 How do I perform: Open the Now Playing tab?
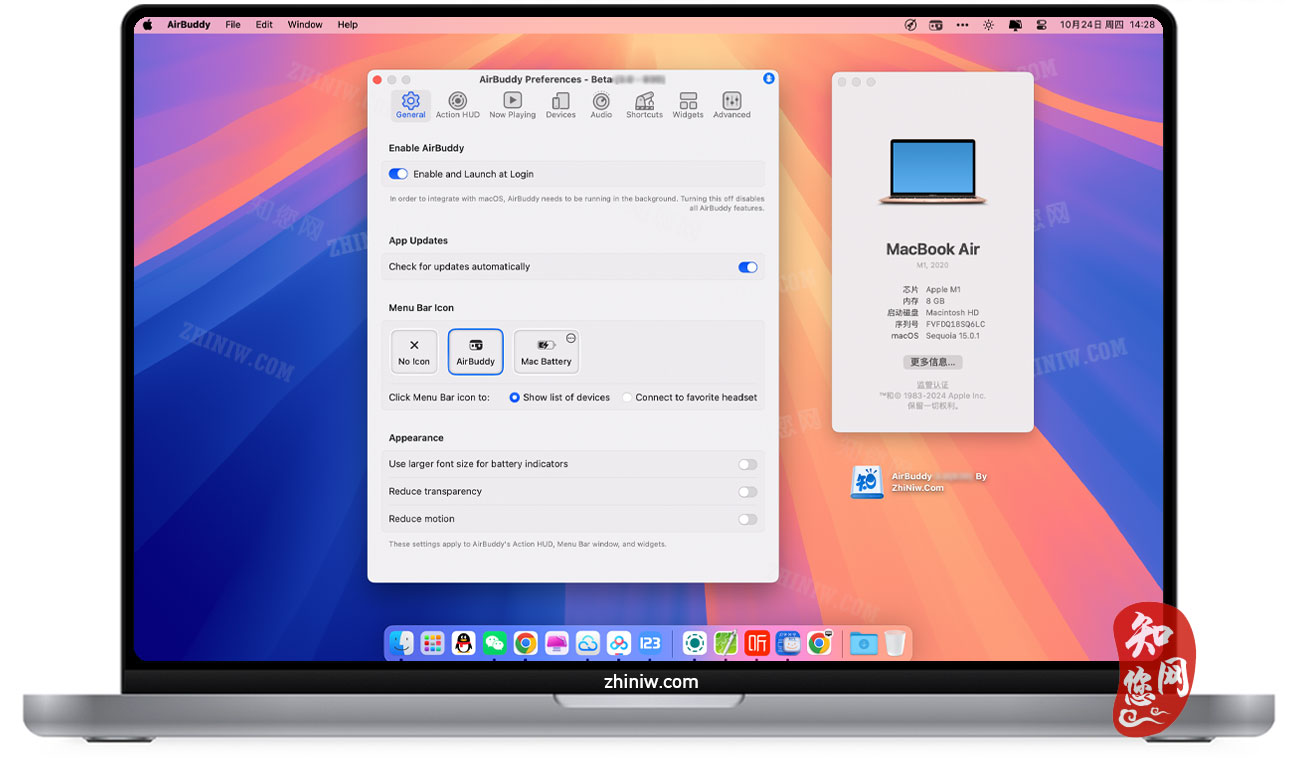pos(512,105)
